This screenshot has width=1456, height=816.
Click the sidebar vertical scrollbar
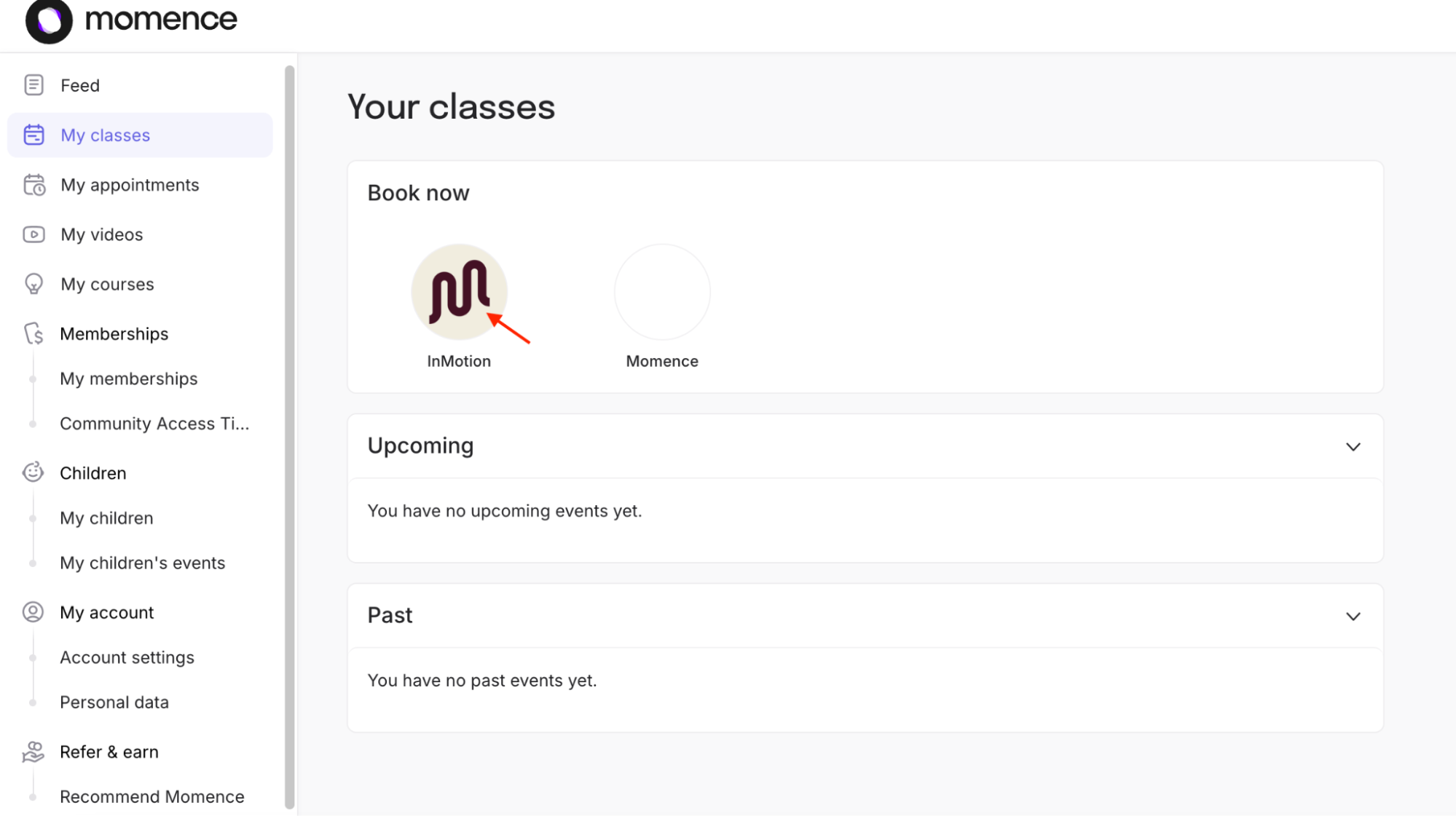pyautogui.click(x=289, y=437)
